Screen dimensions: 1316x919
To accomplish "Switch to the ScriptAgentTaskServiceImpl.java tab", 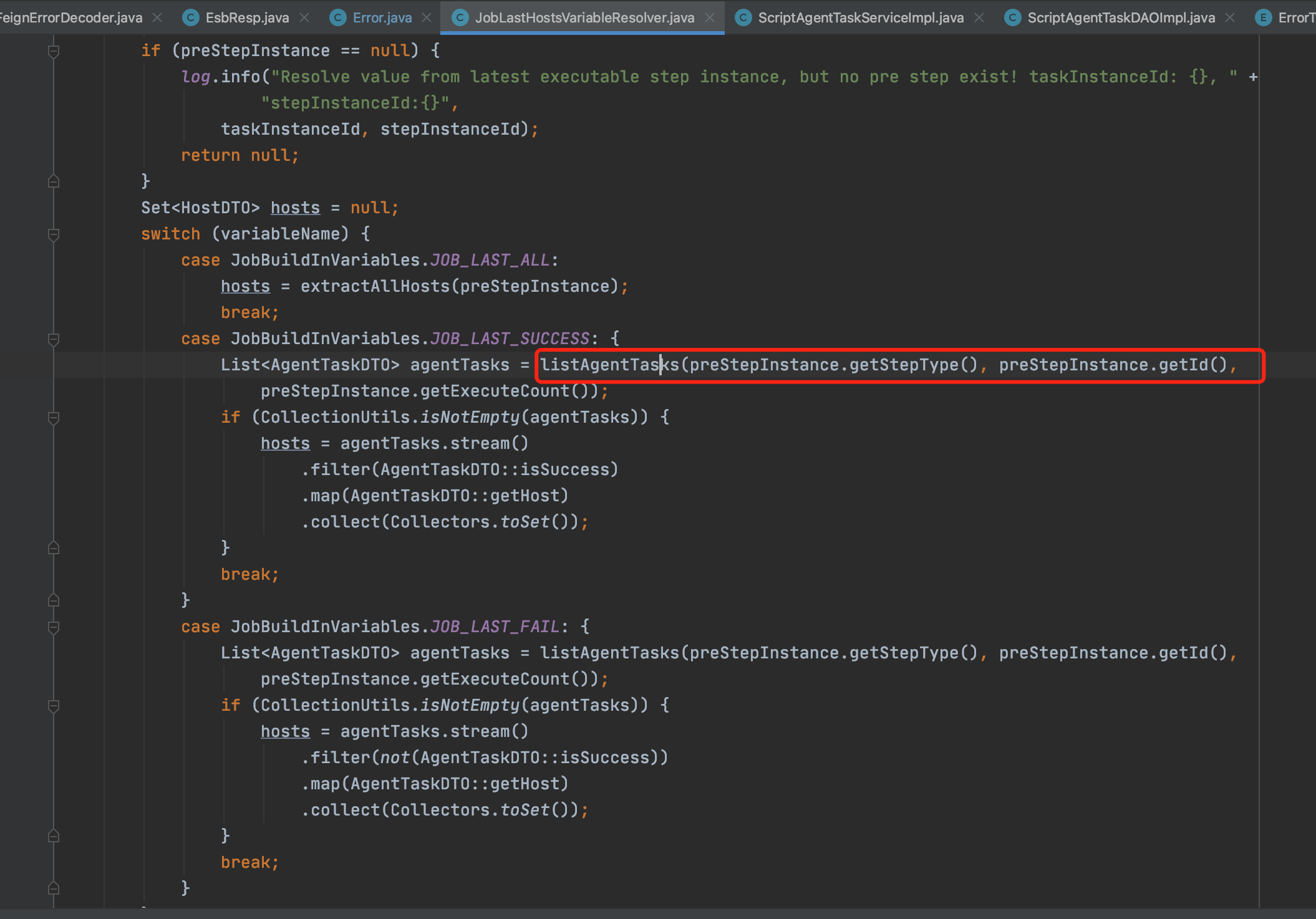I will click(861, 17).
